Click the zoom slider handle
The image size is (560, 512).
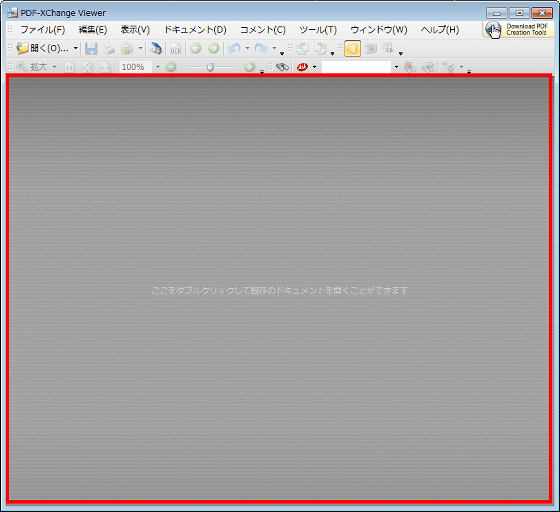(x=210, y=67)
